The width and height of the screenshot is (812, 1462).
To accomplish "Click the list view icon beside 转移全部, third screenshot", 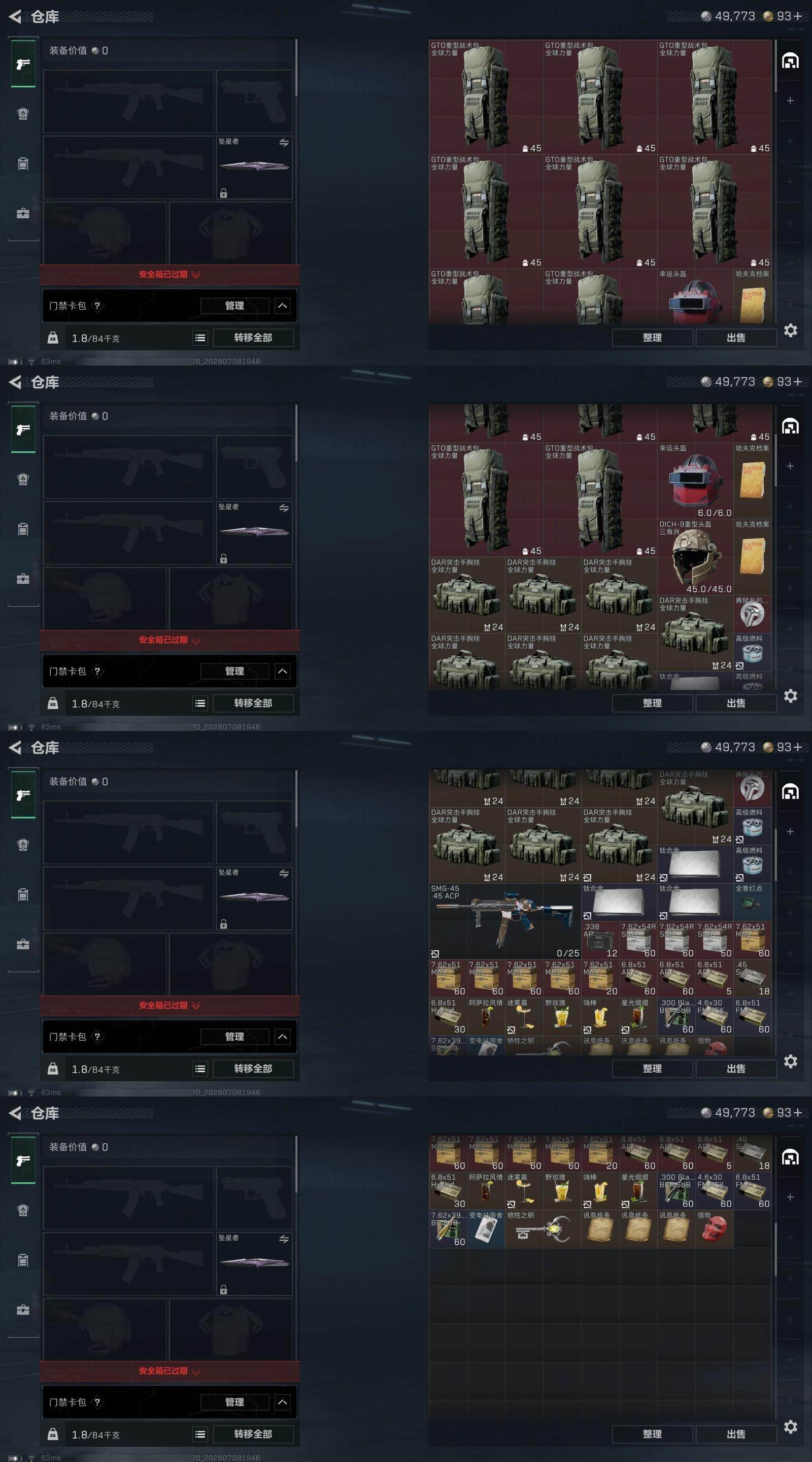I will 200,1069.
